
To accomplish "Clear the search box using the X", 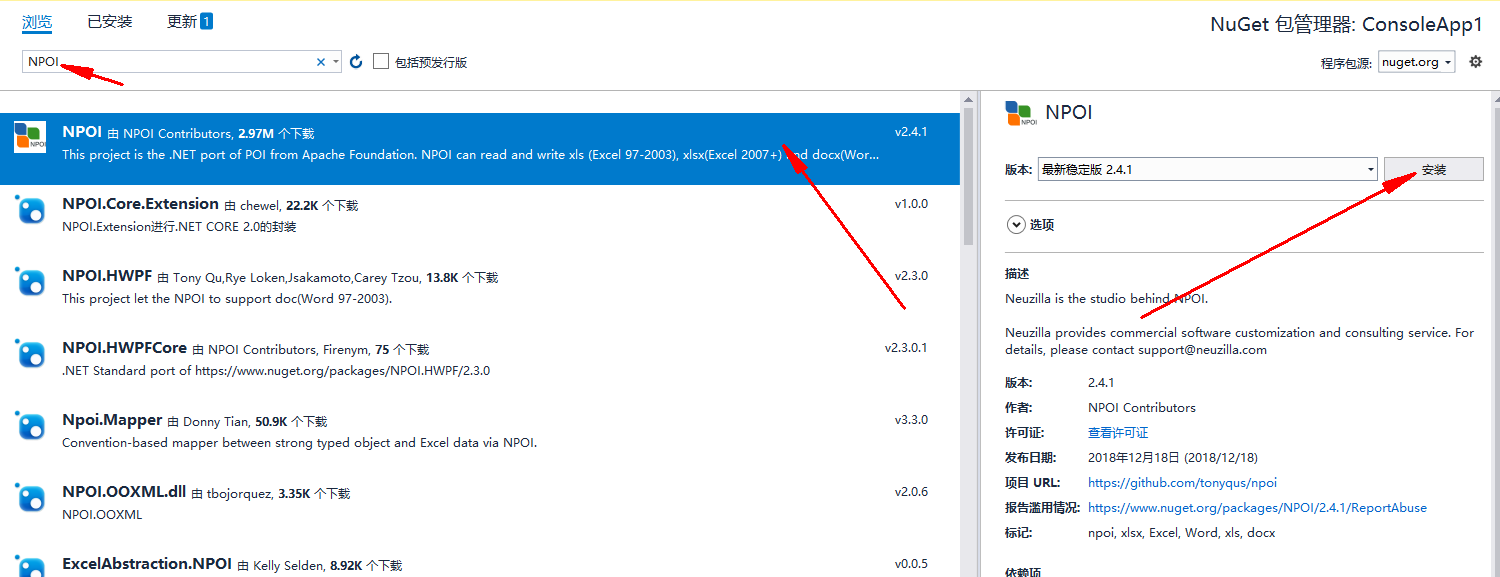I will [x=321, y=61].
